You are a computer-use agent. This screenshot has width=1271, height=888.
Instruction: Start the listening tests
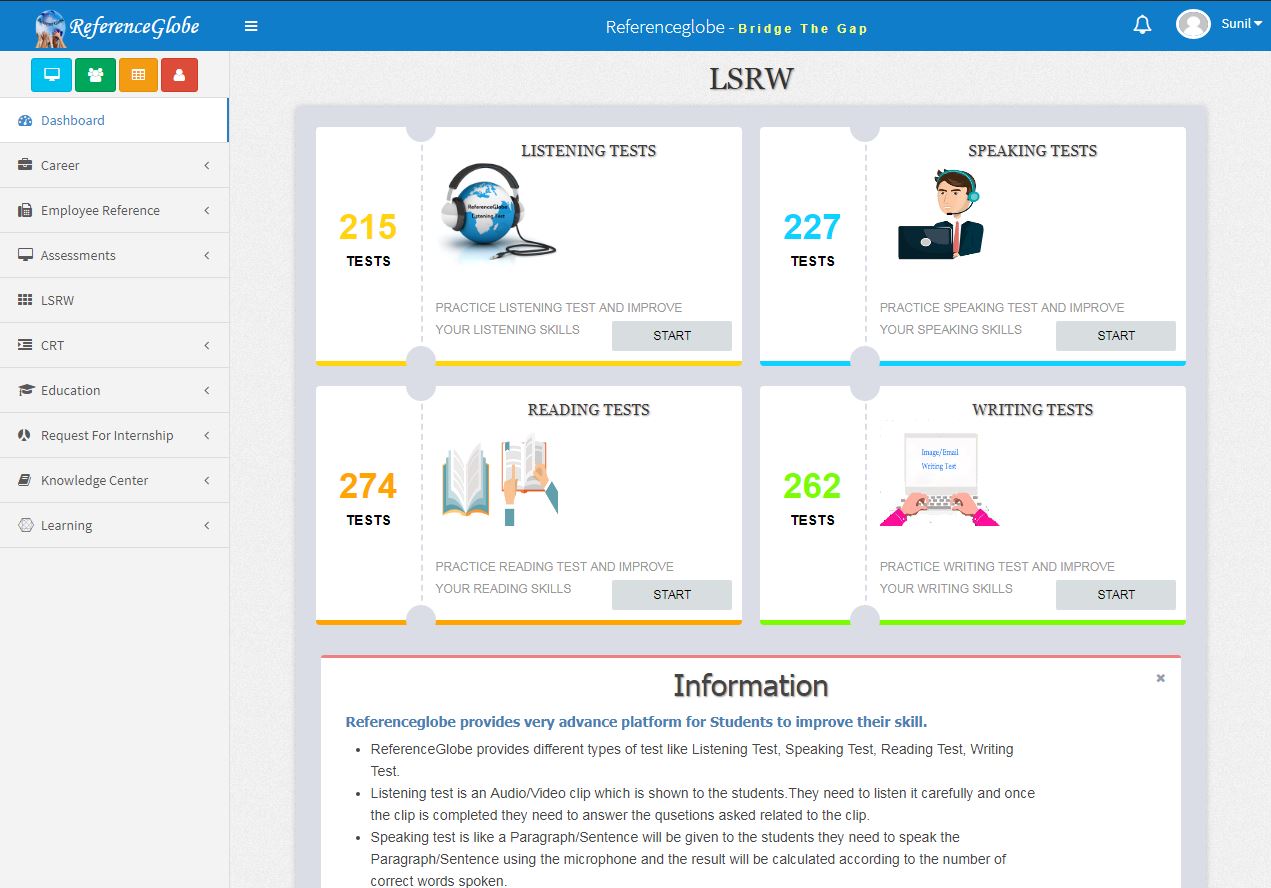pyautogui.click(x=672, y=336)
